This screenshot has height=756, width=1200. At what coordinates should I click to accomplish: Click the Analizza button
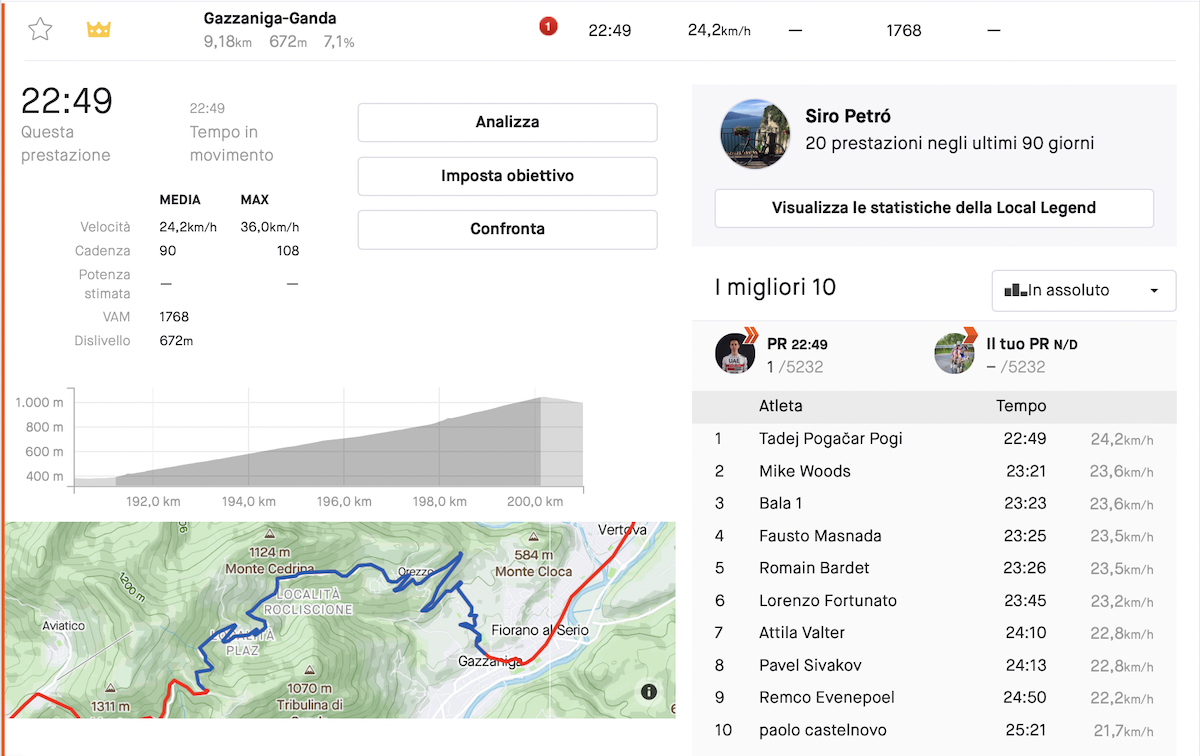[x=507, y=122]
